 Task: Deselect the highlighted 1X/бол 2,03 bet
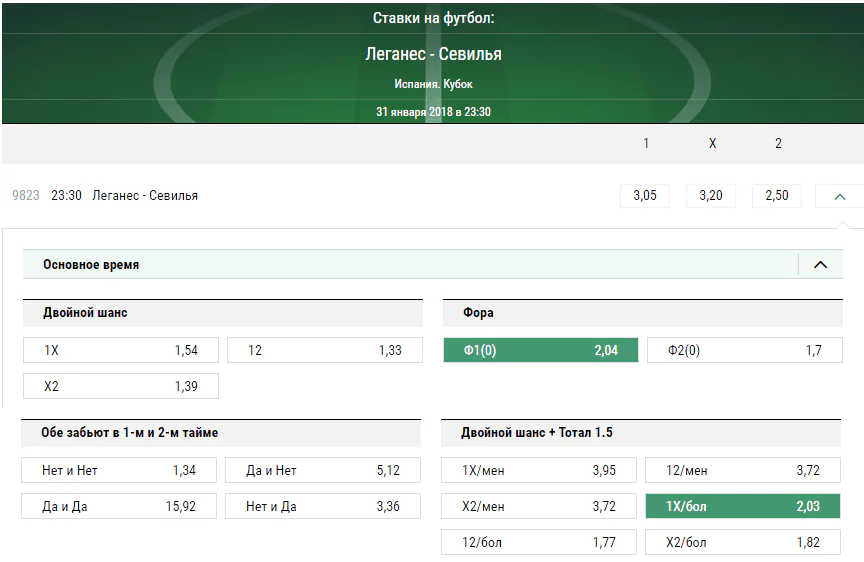(x=743, y=506)
